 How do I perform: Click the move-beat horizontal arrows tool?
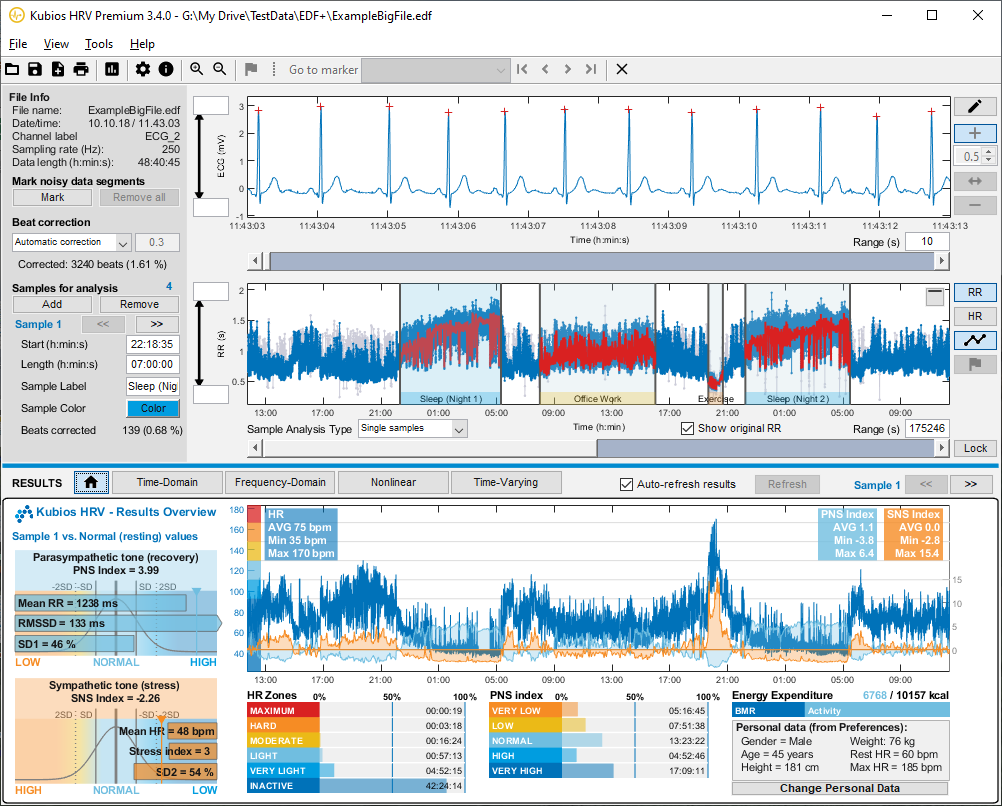pos(975,181)
